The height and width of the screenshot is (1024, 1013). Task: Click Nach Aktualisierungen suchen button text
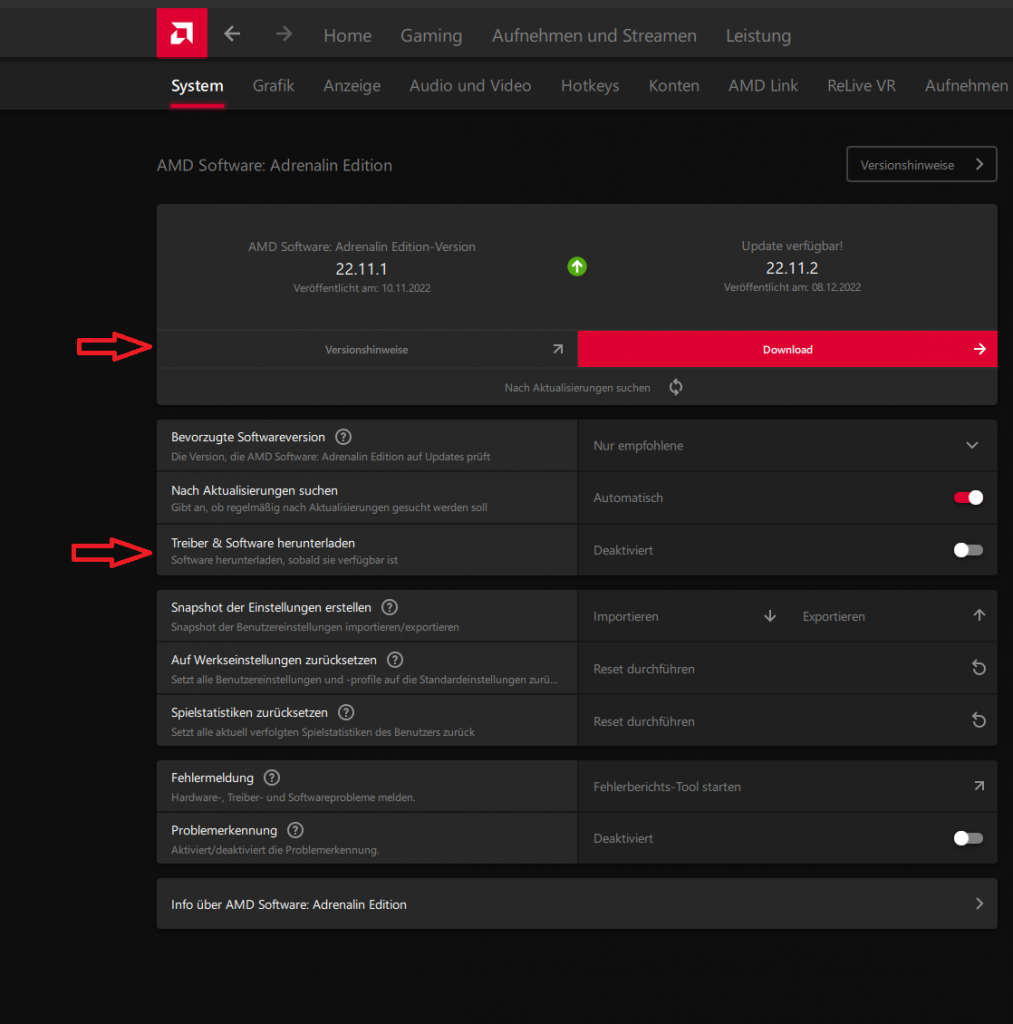coord(577,388)
